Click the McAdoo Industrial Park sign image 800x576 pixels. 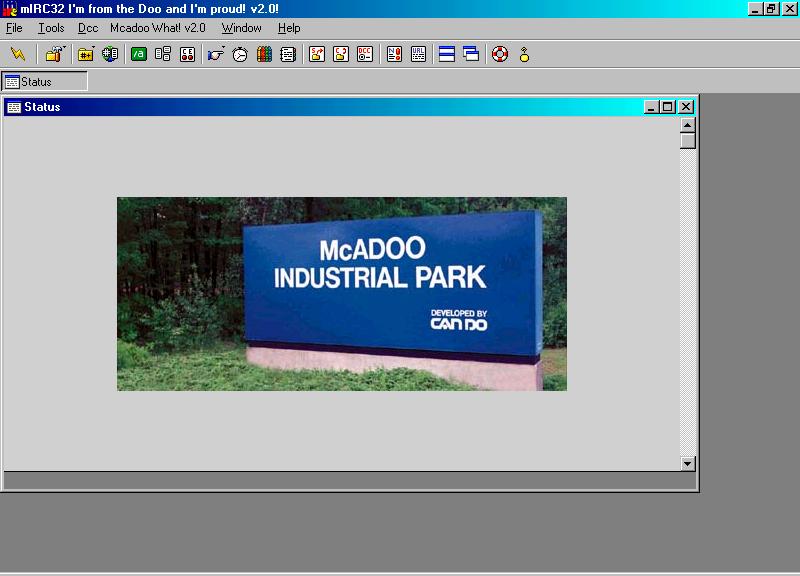(341, 293)
